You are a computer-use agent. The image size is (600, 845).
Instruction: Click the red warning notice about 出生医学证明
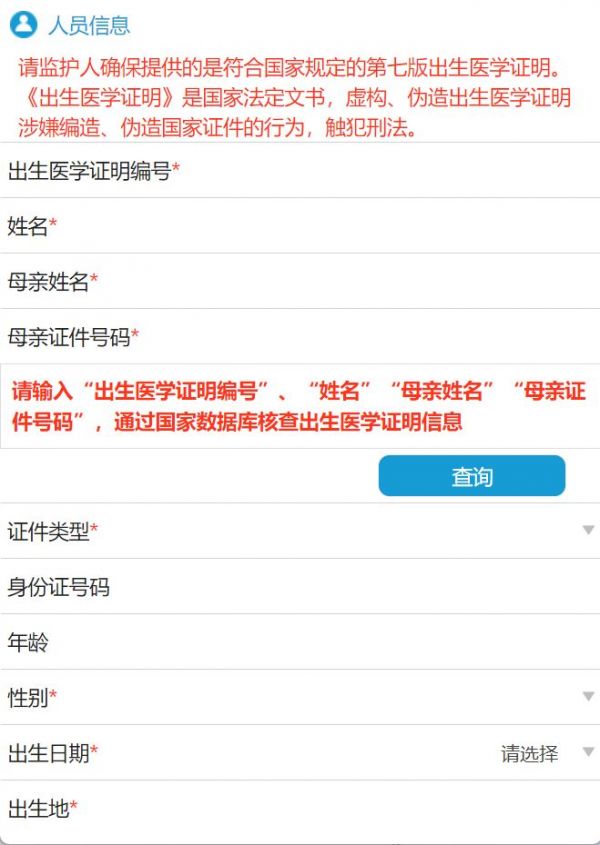[x=294, y=98]
